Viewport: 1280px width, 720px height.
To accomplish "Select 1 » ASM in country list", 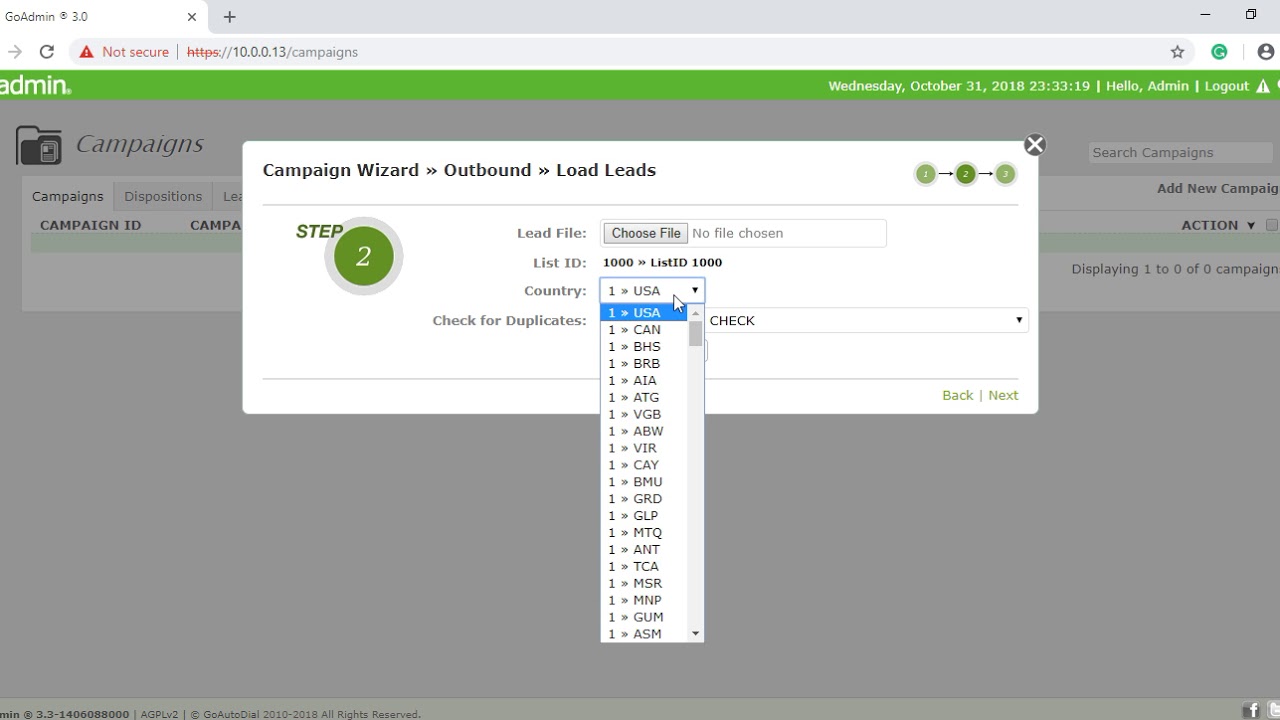I will coord(644,634).
